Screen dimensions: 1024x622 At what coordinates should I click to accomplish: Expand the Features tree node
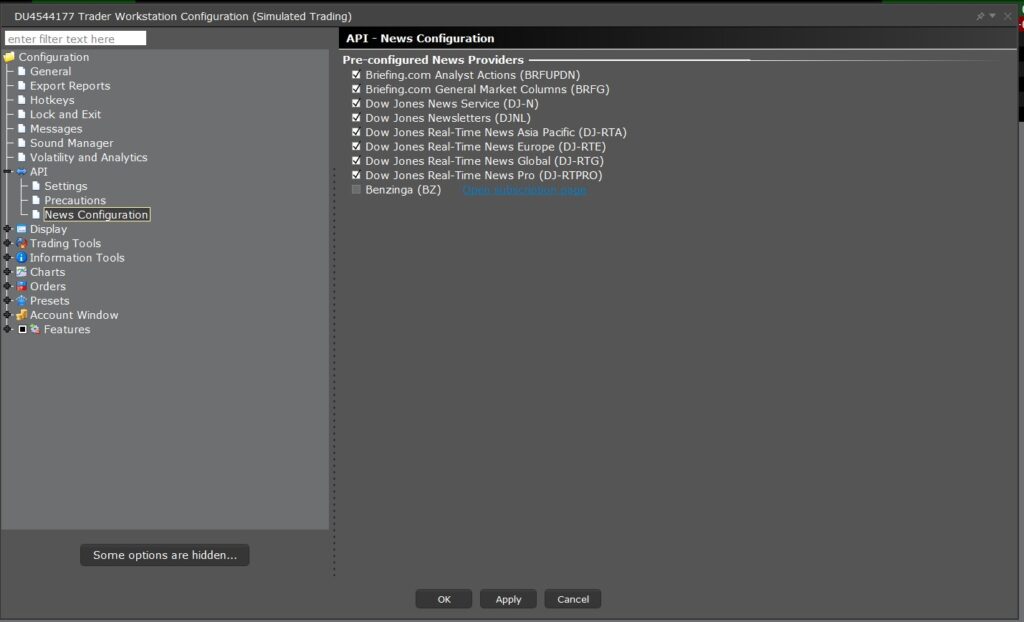pyautogui.click(x=7, y=329)
